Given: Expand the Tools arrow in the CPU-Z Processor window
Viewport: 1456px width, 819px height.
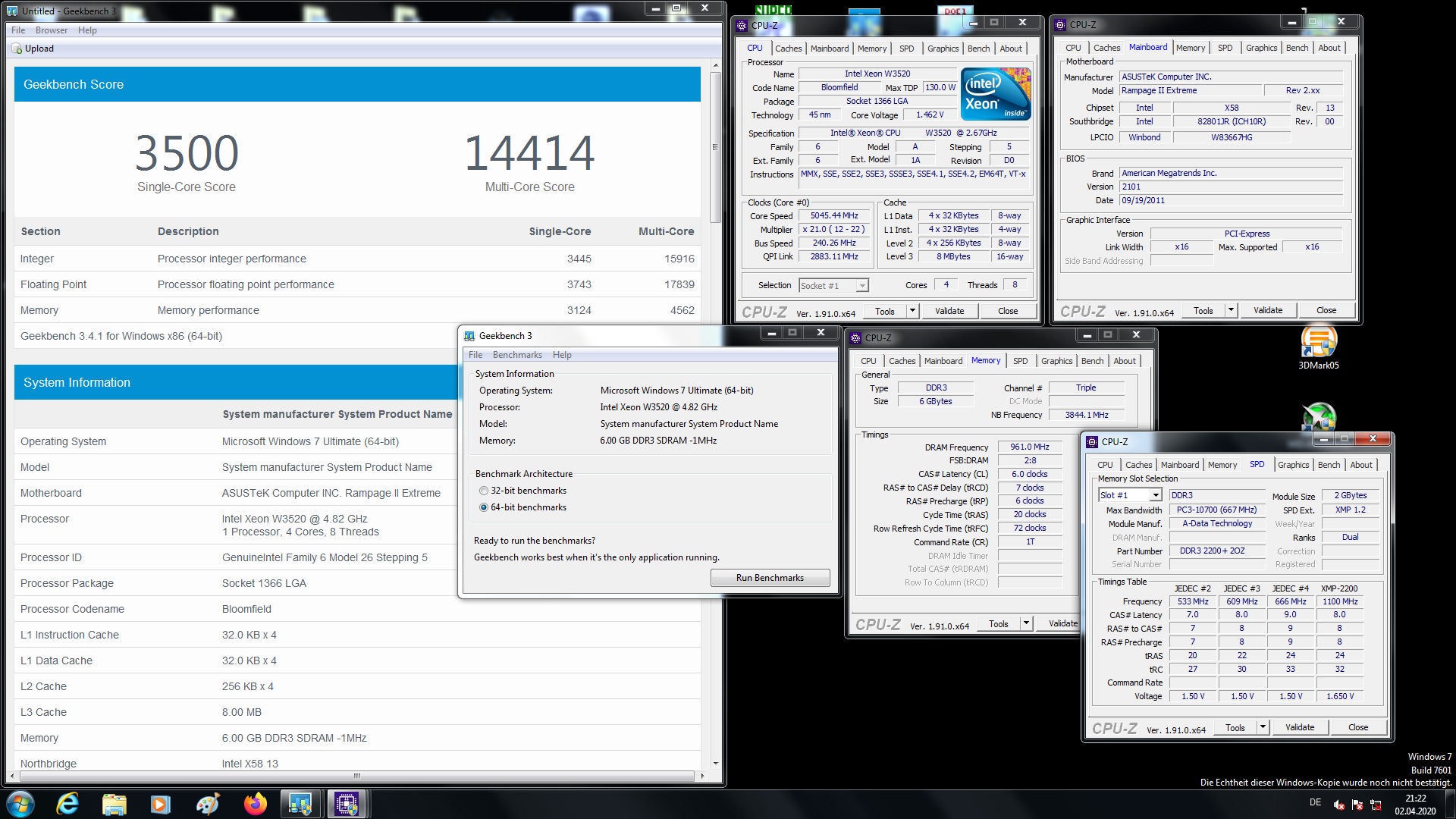Looking at the screenshot, I should click(912, 311).
